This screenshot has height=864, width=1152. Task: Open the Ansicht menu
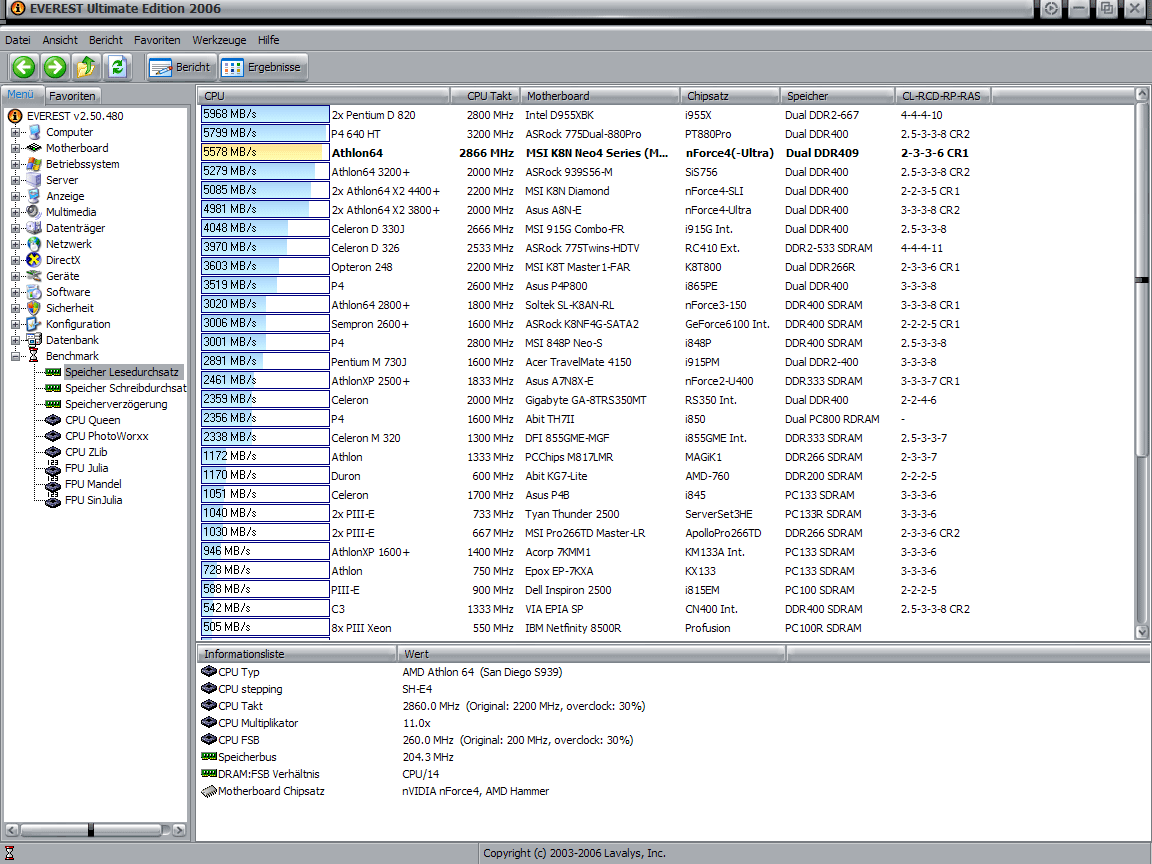click(60, 40)
